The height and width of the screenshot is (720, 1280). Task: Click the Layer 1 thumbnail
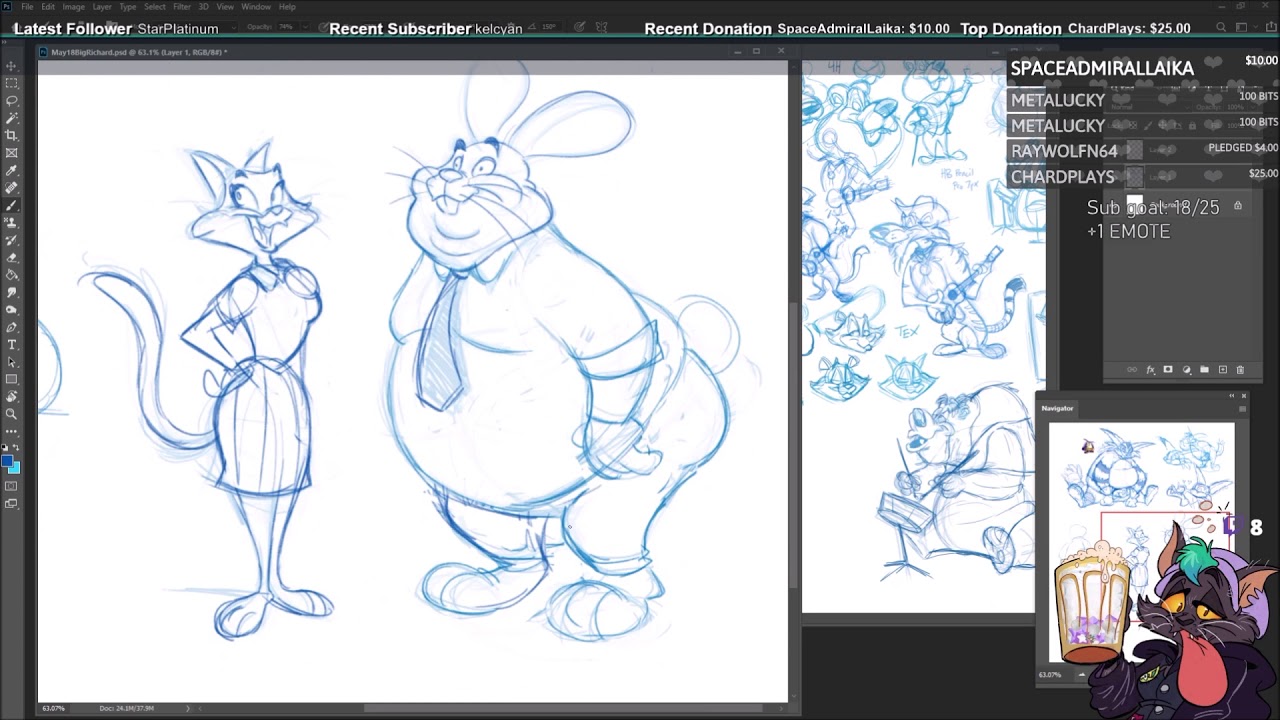click(1134, 177)
